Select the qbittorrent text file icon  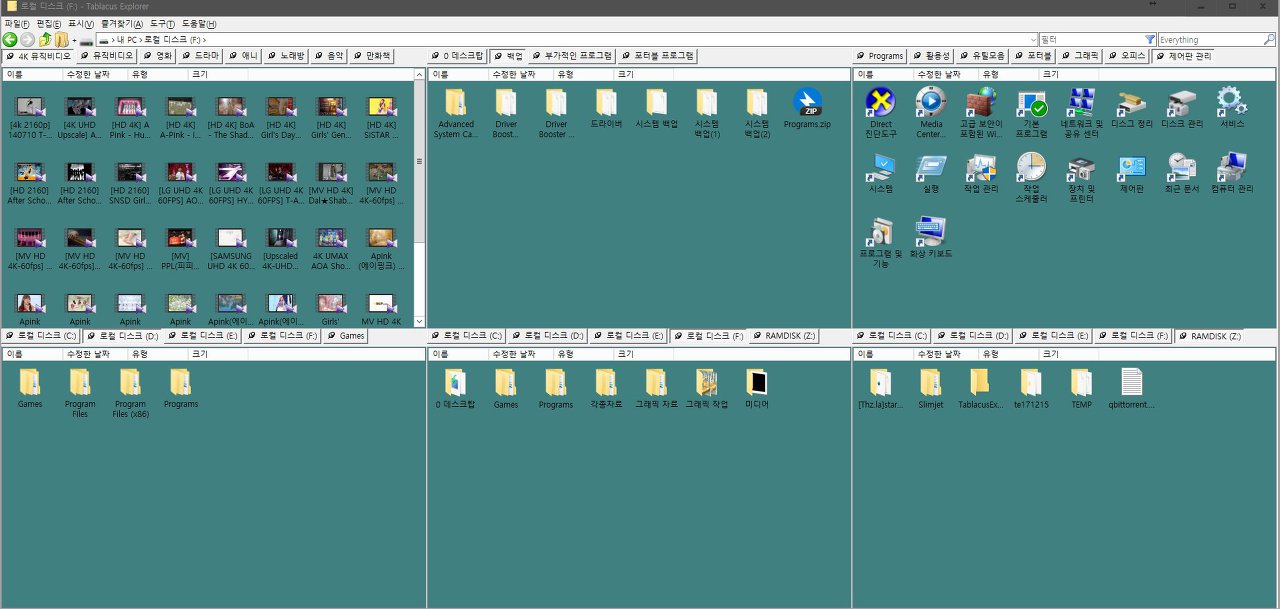click(x=1131, y=382)
